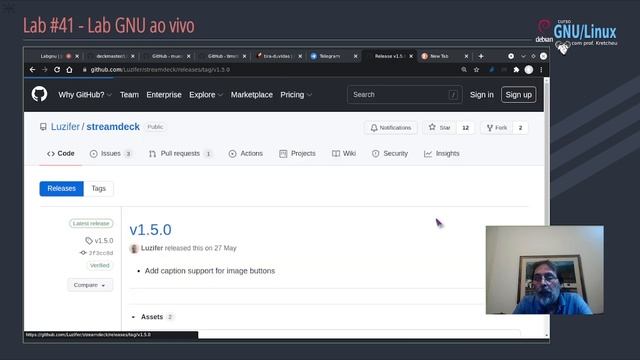Open the Compare dropdown button
This screenshot has width=640, height=360.
90,285
